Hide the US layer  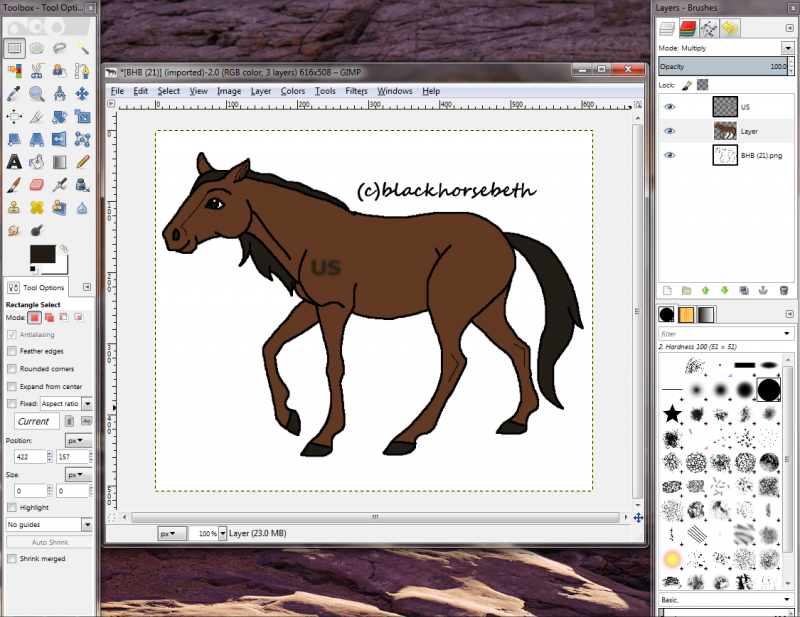(x=669, y=107)
